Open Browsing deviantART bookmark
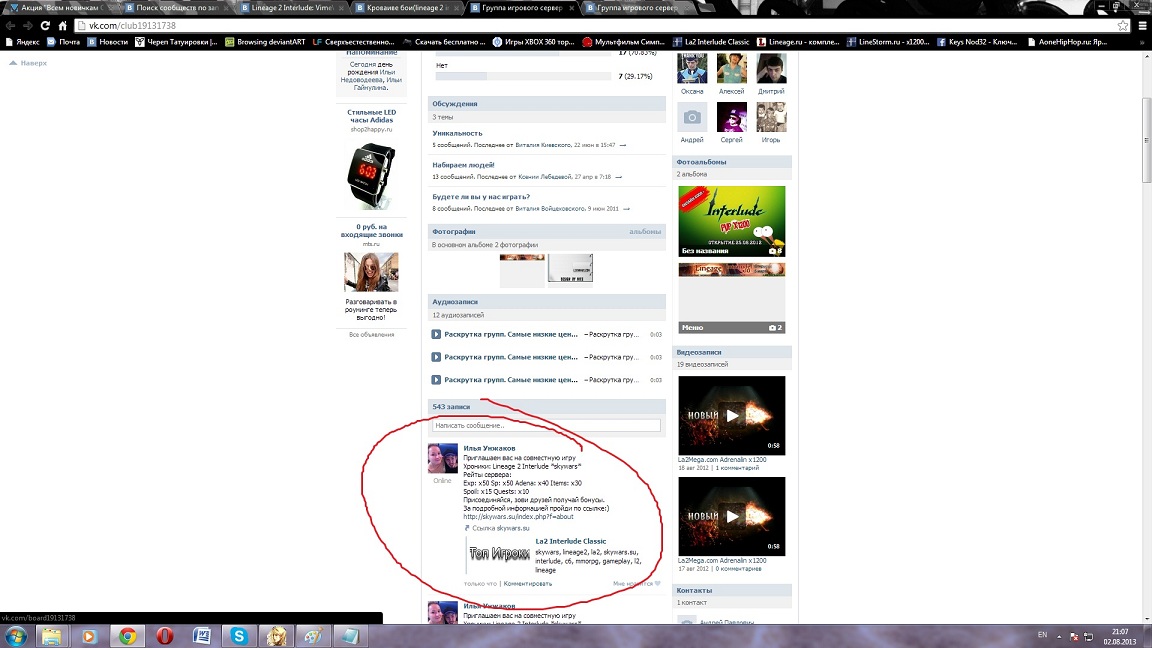 click(265, 42)
